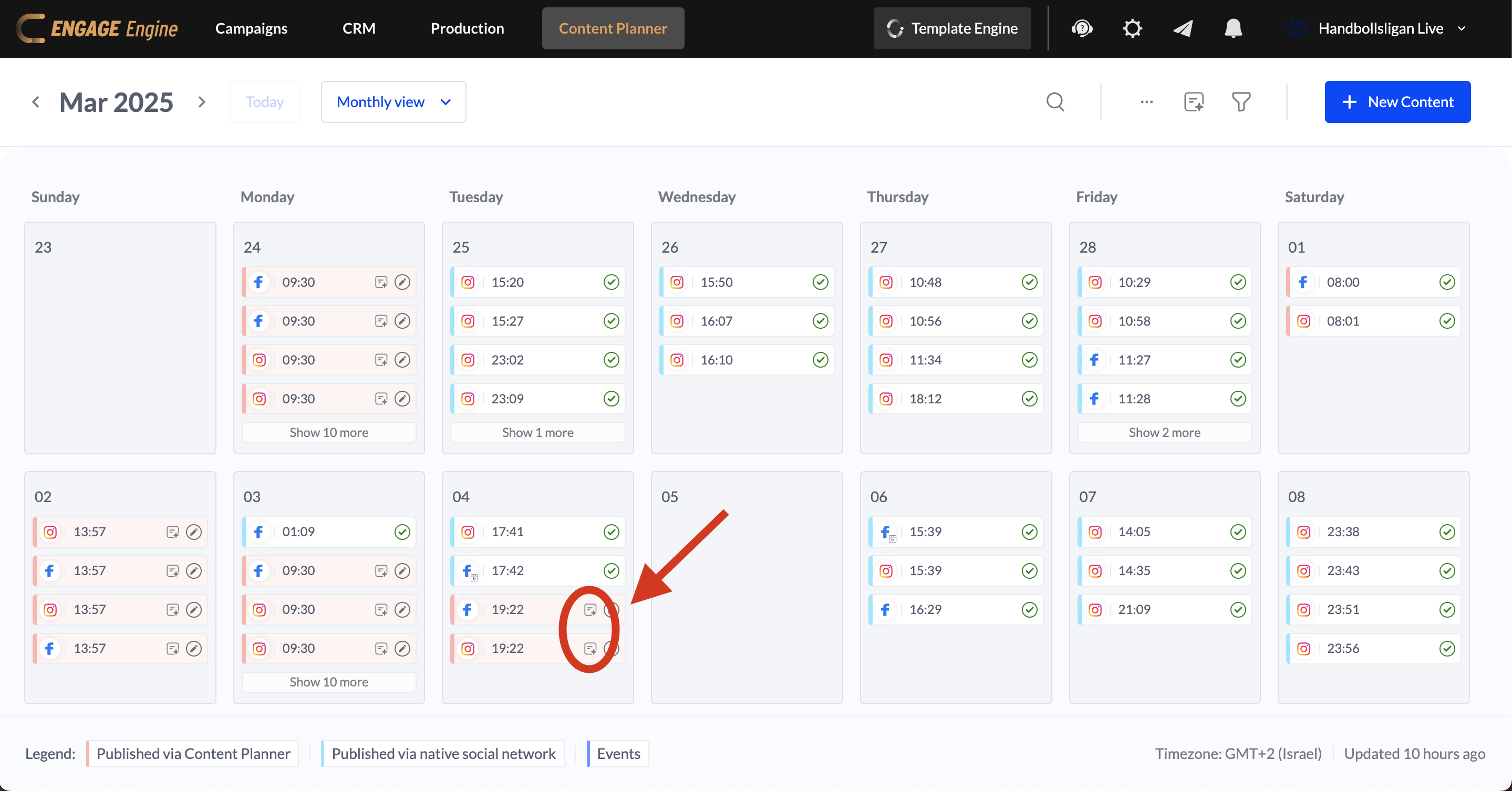Open the Monthly view dropdown

[x=393, y=101]
